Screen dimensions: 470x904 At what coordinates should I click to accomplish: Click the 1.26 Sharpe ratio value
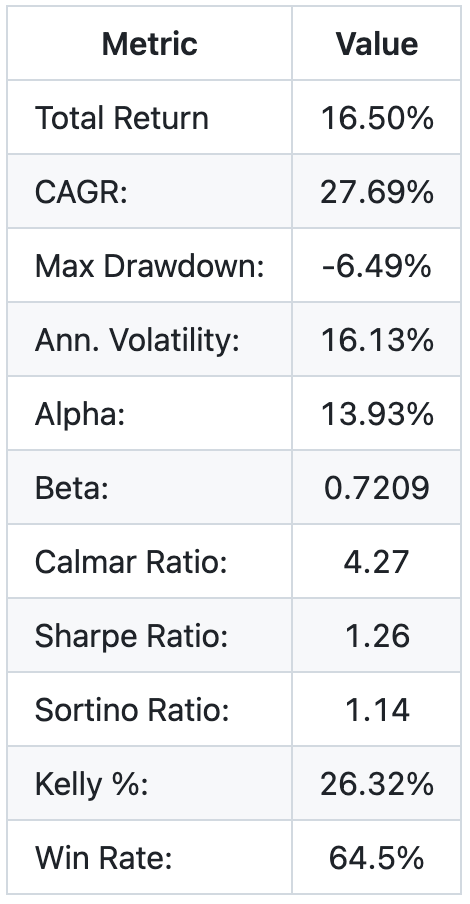pos(377,635)
